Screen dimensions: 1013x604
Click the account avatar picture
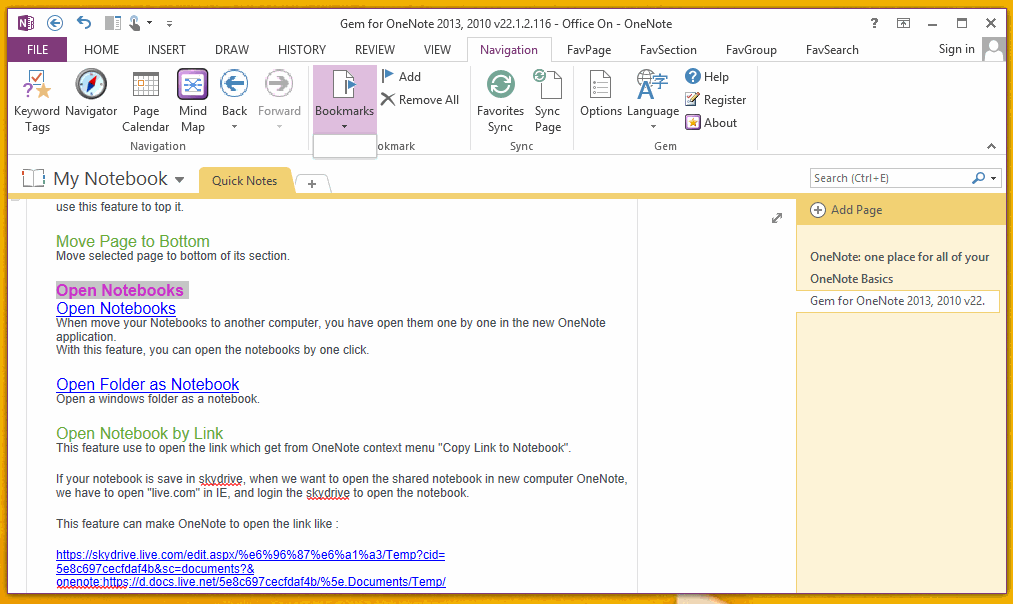point(994,49)
